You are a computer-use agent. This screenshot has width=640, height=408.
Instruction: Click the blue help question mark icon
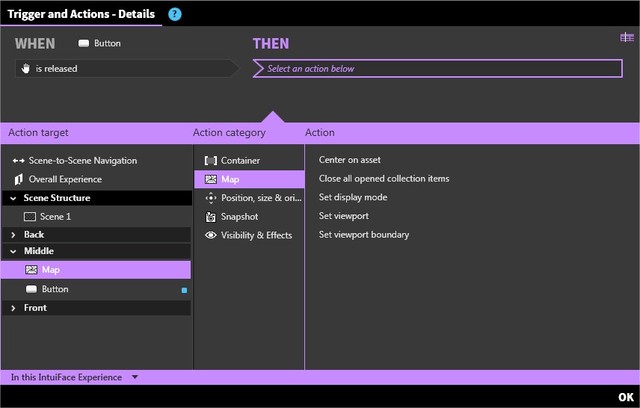[x=175, y=14]
